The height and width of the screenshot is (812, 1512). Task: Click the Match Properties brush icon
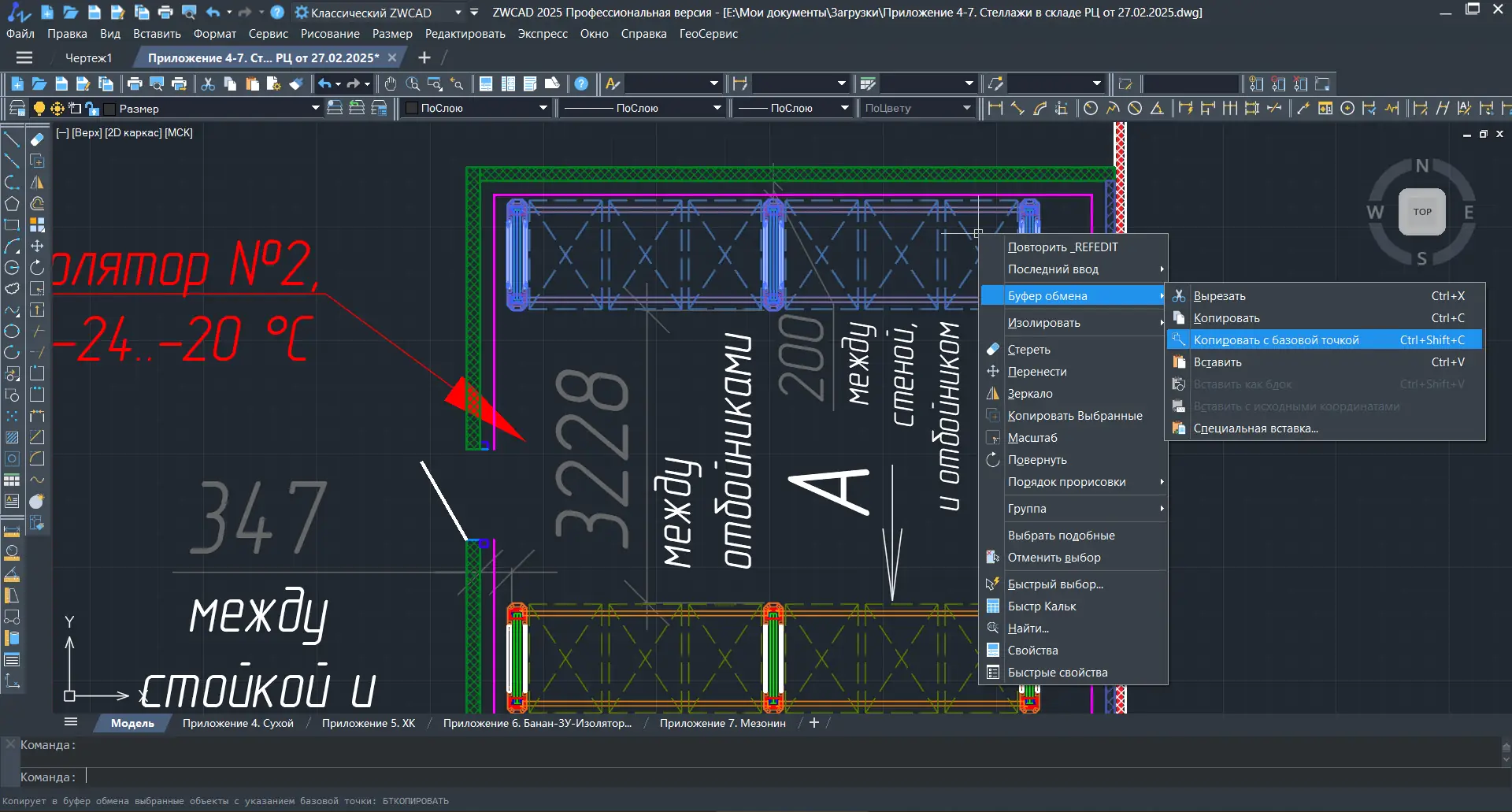coord(296,83)
